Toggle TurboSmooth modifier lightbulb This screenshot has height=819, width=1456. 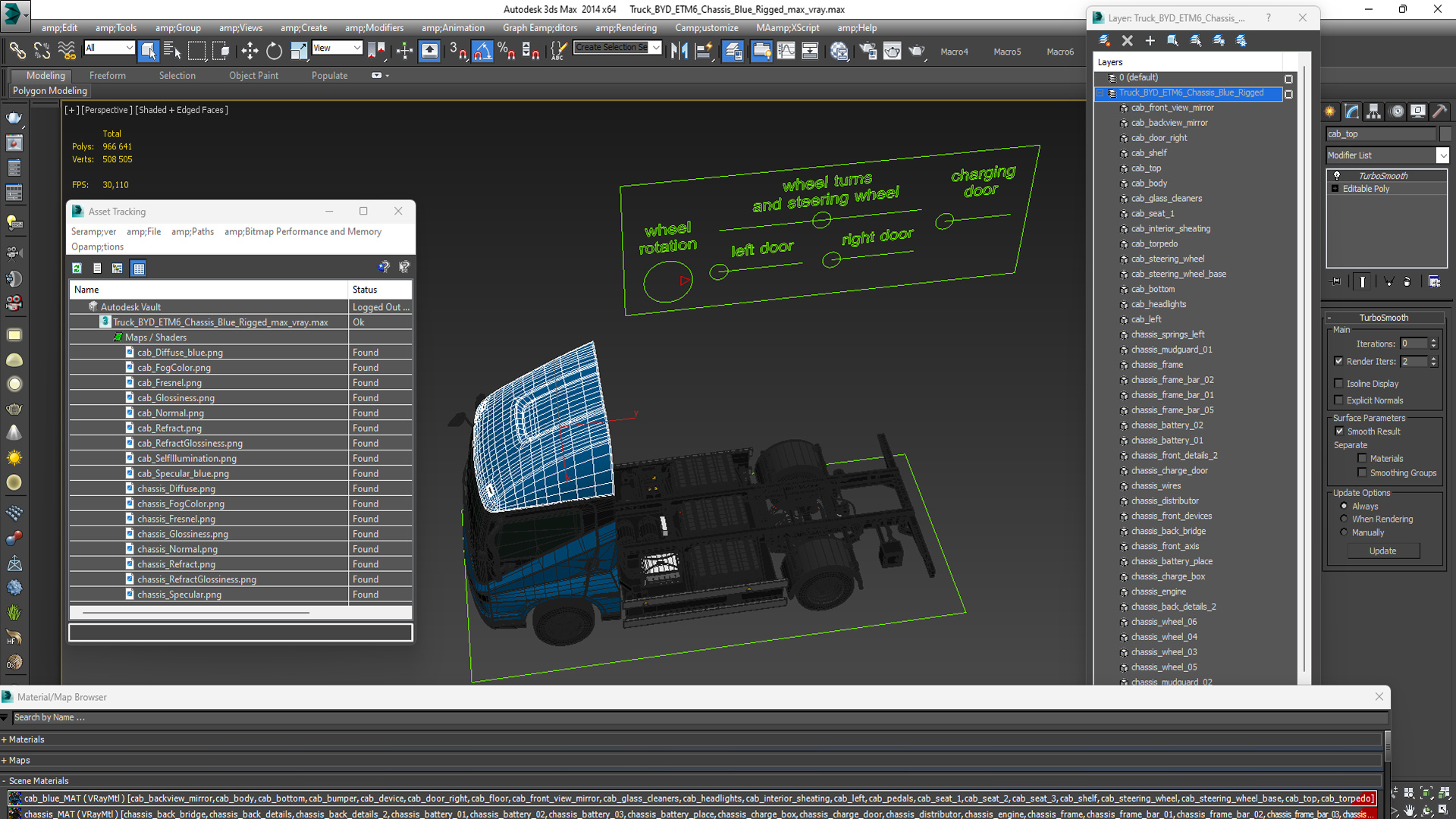(1337, 175)
